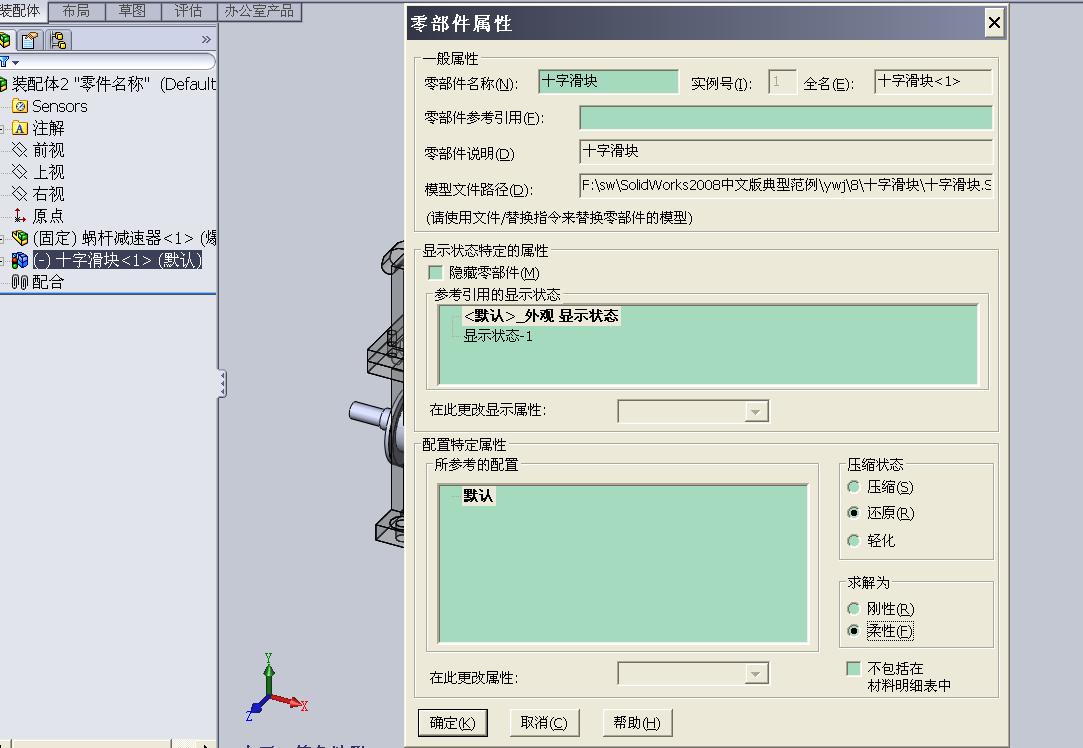Click the 实例号 field

782,81
